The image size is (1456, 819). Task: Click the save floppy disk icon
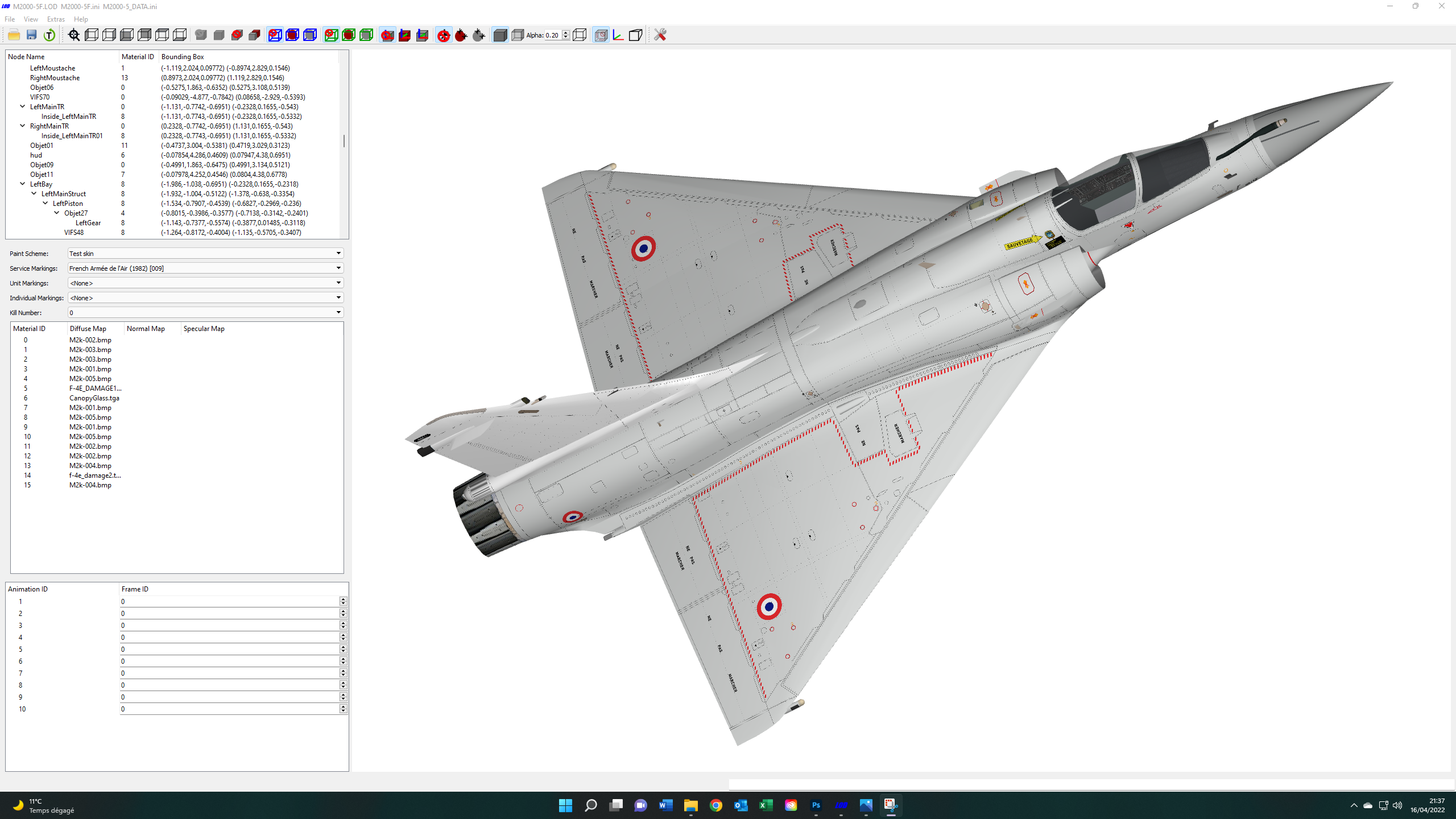(x=32, y=35)
